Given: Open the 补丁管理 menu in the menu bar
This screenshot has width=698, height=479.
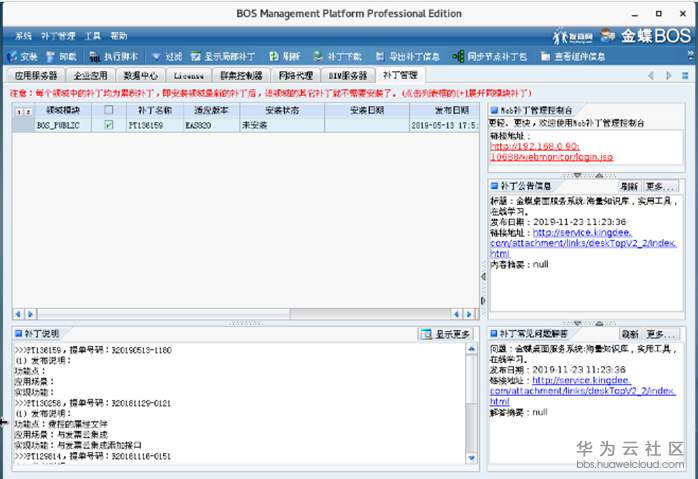Looking at the screenshot, I should 58,36.
